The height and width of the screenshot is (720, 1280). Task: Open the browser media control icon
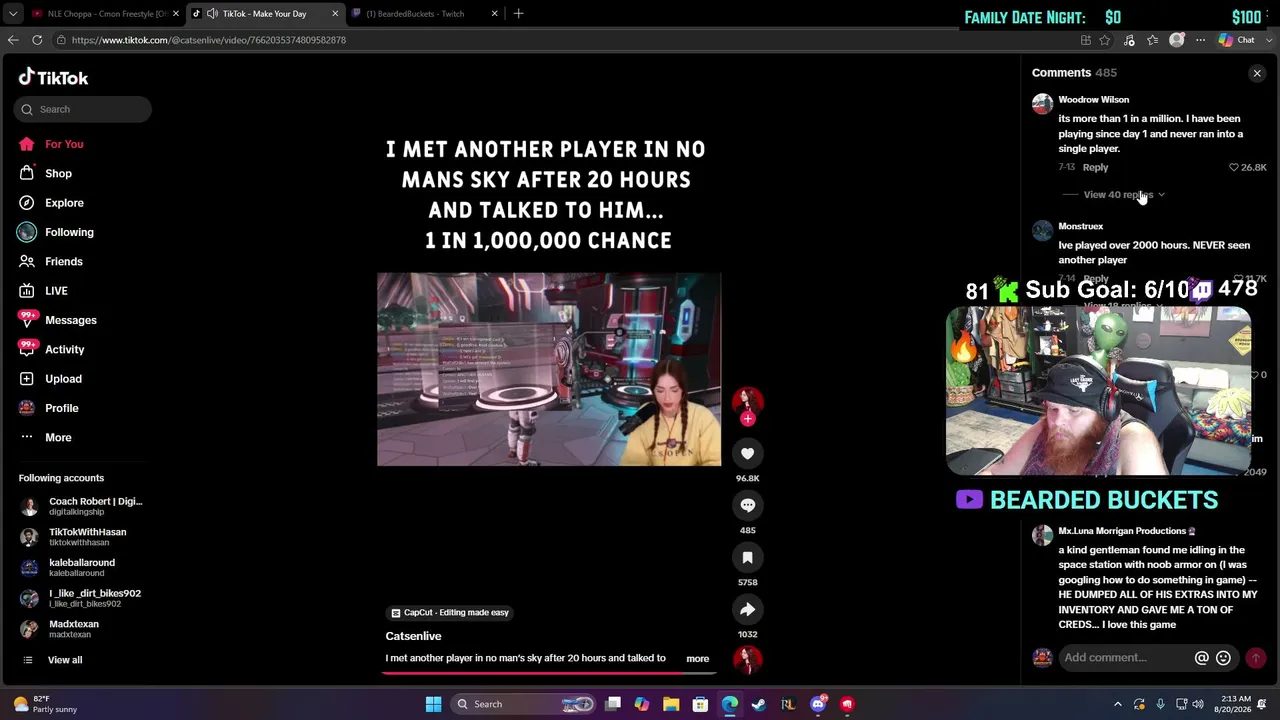tap(1129, 40)
